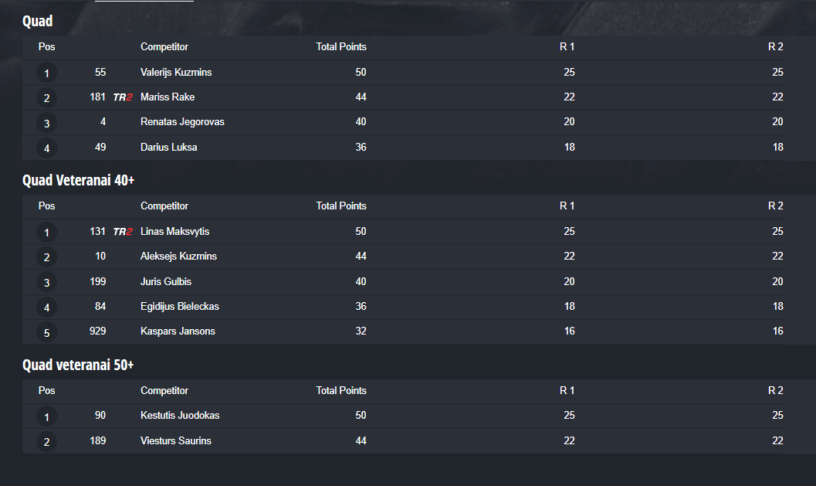Click R 1 header in Quad Veteranai 40+ table

[567, 206]
